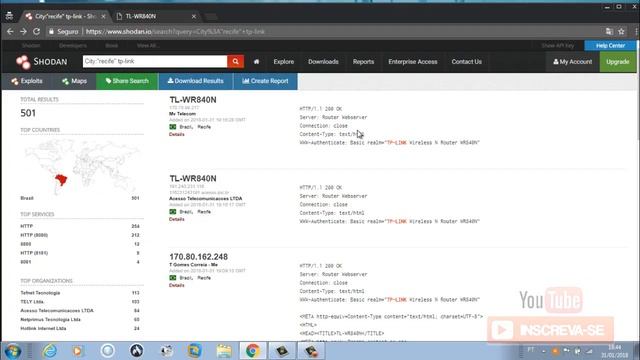Filter by Telnet Tecnologia organization

(40, 293)
